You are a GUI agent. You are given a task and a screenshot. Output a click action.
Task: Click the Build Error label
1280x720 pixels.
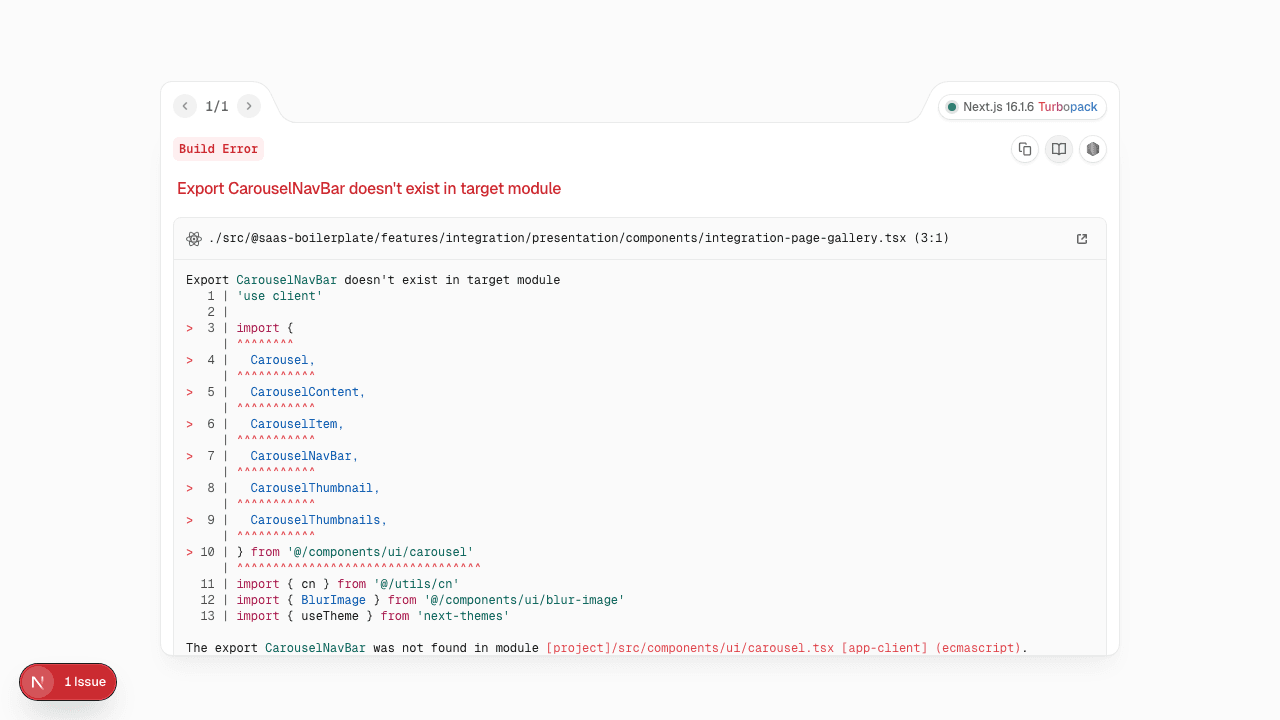point(218,149)
